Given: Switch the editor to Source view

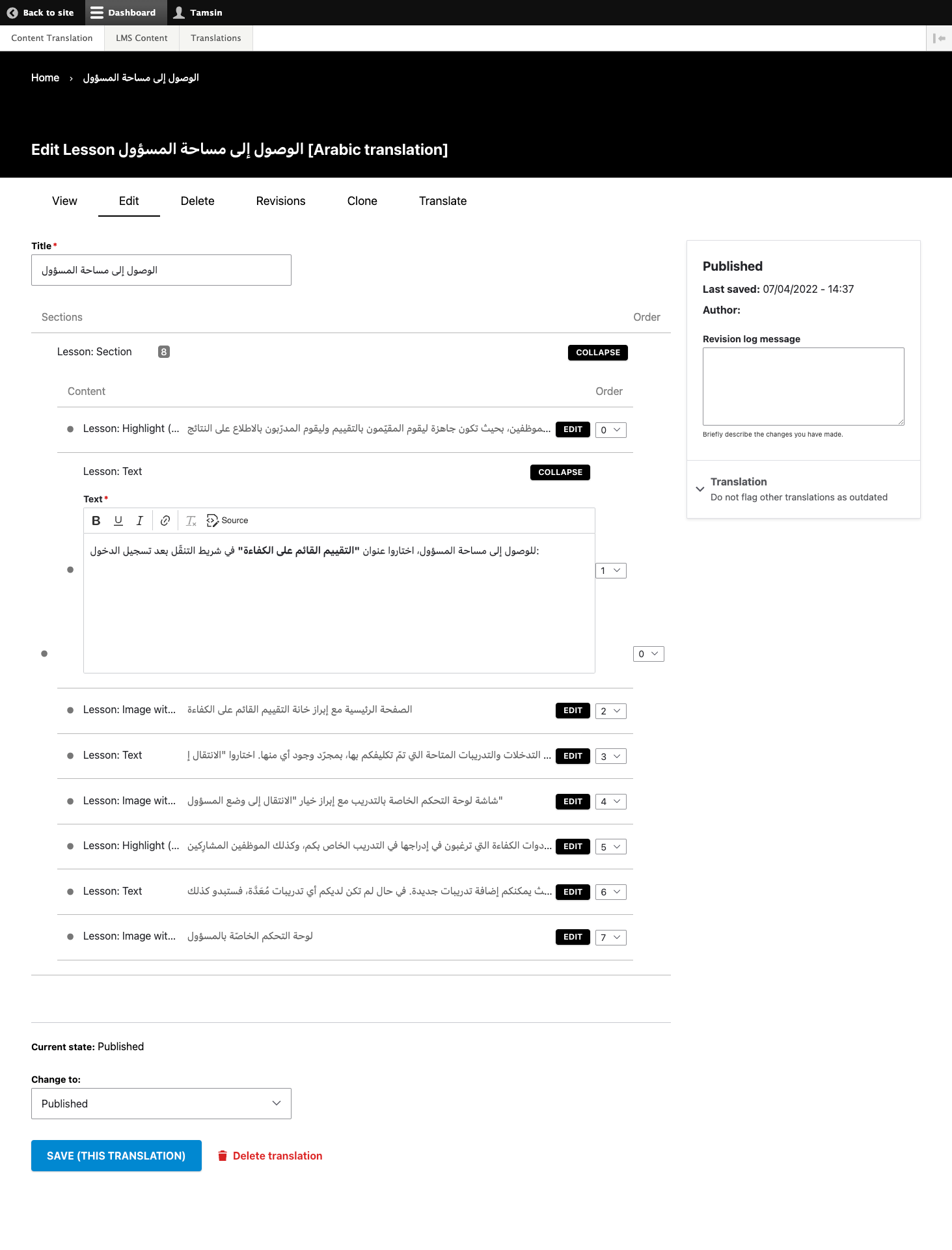Looking at the screenshot, I should [228, 521].
